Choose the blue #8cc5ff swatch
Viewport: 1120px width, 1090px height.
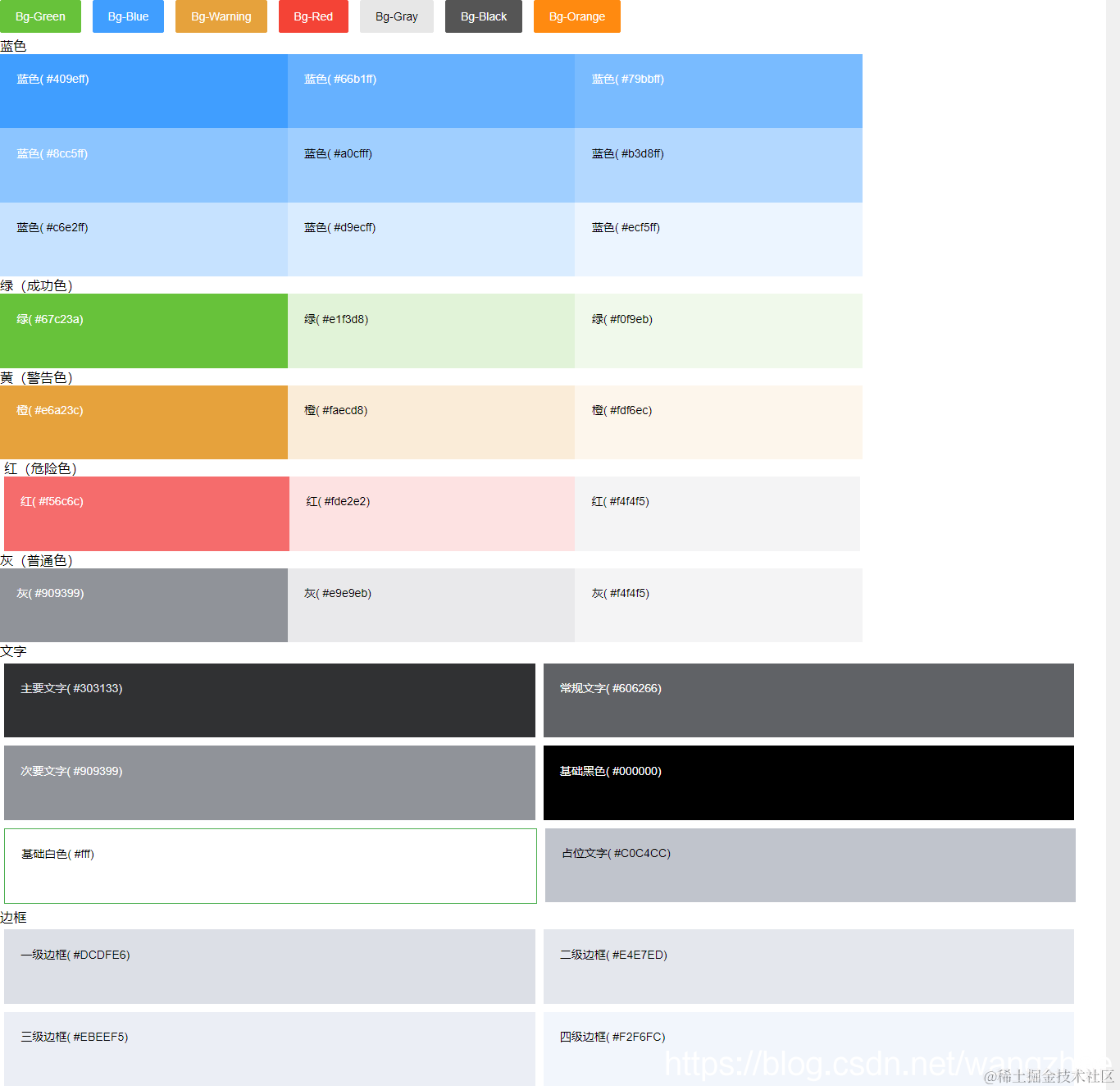143,165
